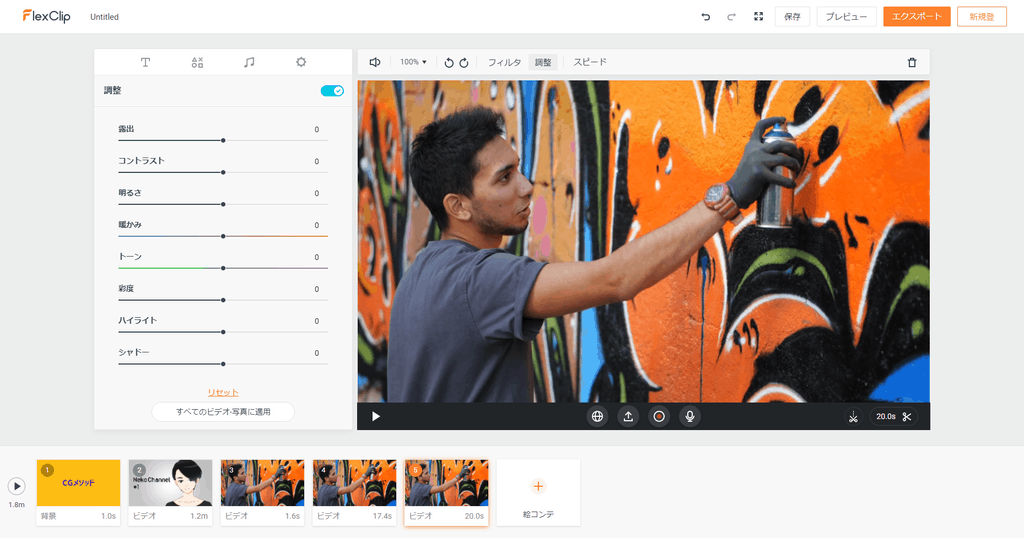Click the red record button icon
Screen dimensions: 1024x538
(659, 416)
